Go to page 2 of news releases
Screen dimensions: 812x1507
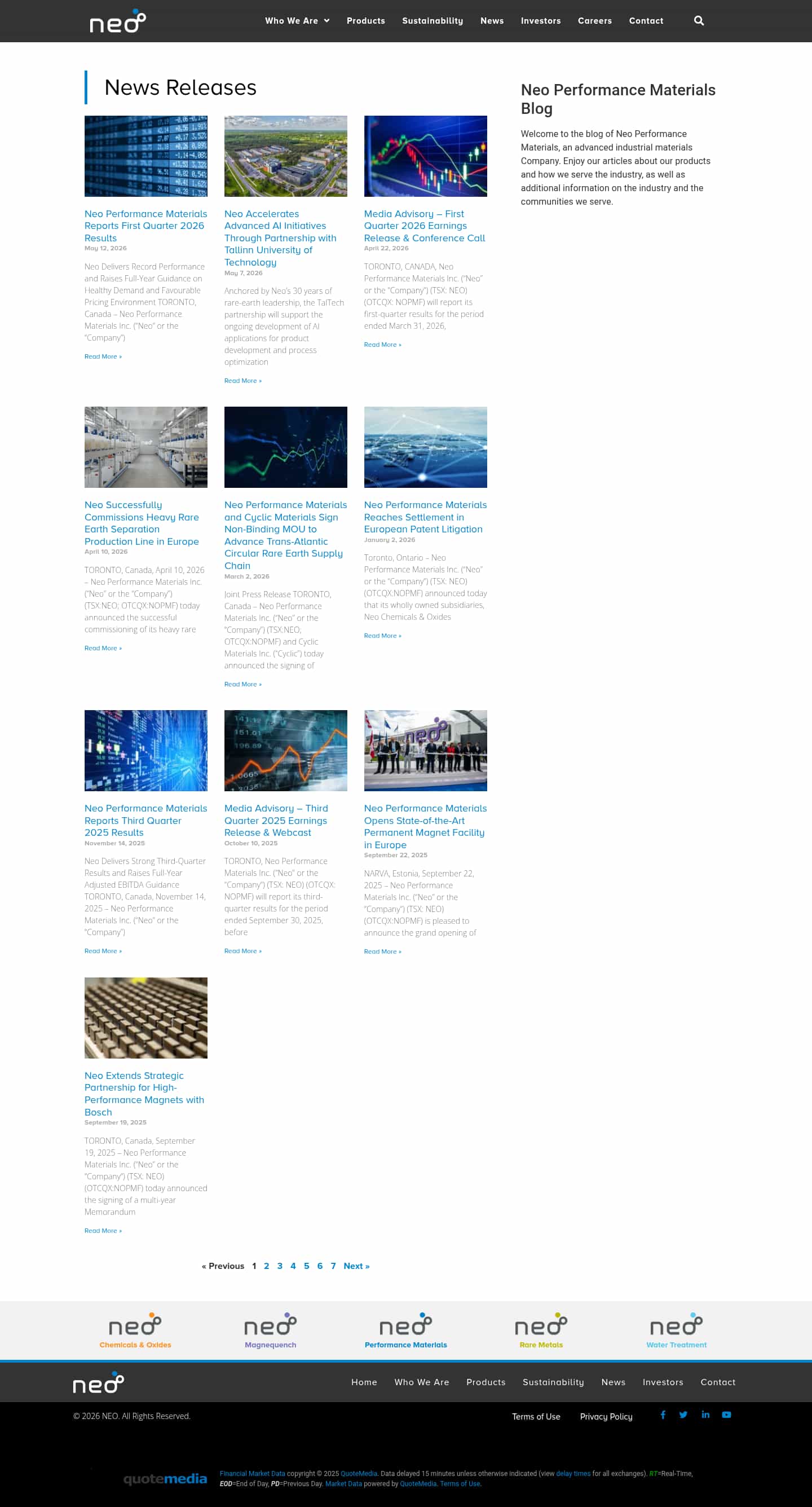(x=266, y=1266)
